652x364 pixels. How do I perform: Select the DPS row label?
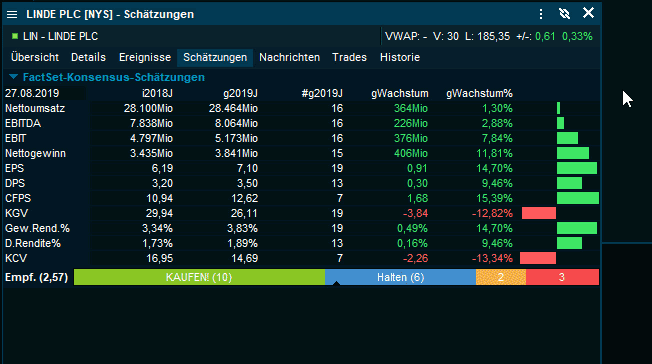(x=15, y=183)
